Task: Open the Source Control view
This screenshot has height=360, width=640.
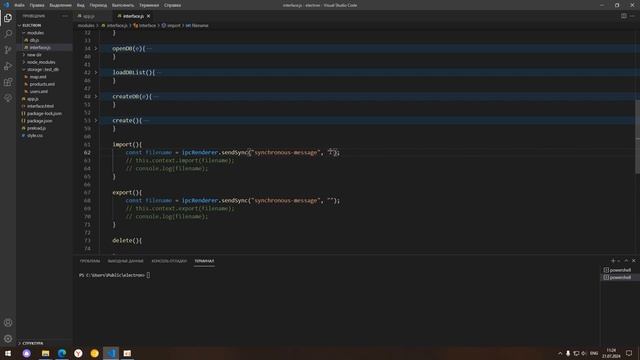Action: [x=8, y=50]
